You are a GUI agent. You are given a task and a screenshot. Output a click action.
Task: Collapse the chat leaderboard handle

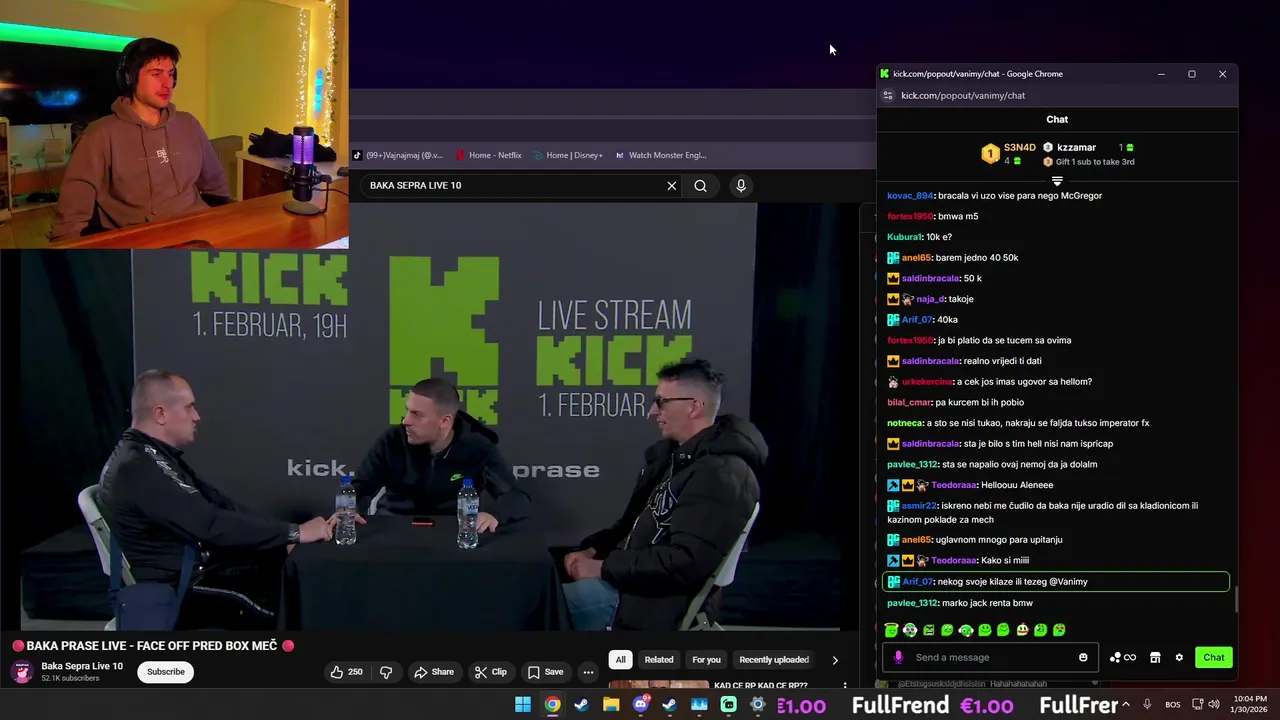point(1057,181)
